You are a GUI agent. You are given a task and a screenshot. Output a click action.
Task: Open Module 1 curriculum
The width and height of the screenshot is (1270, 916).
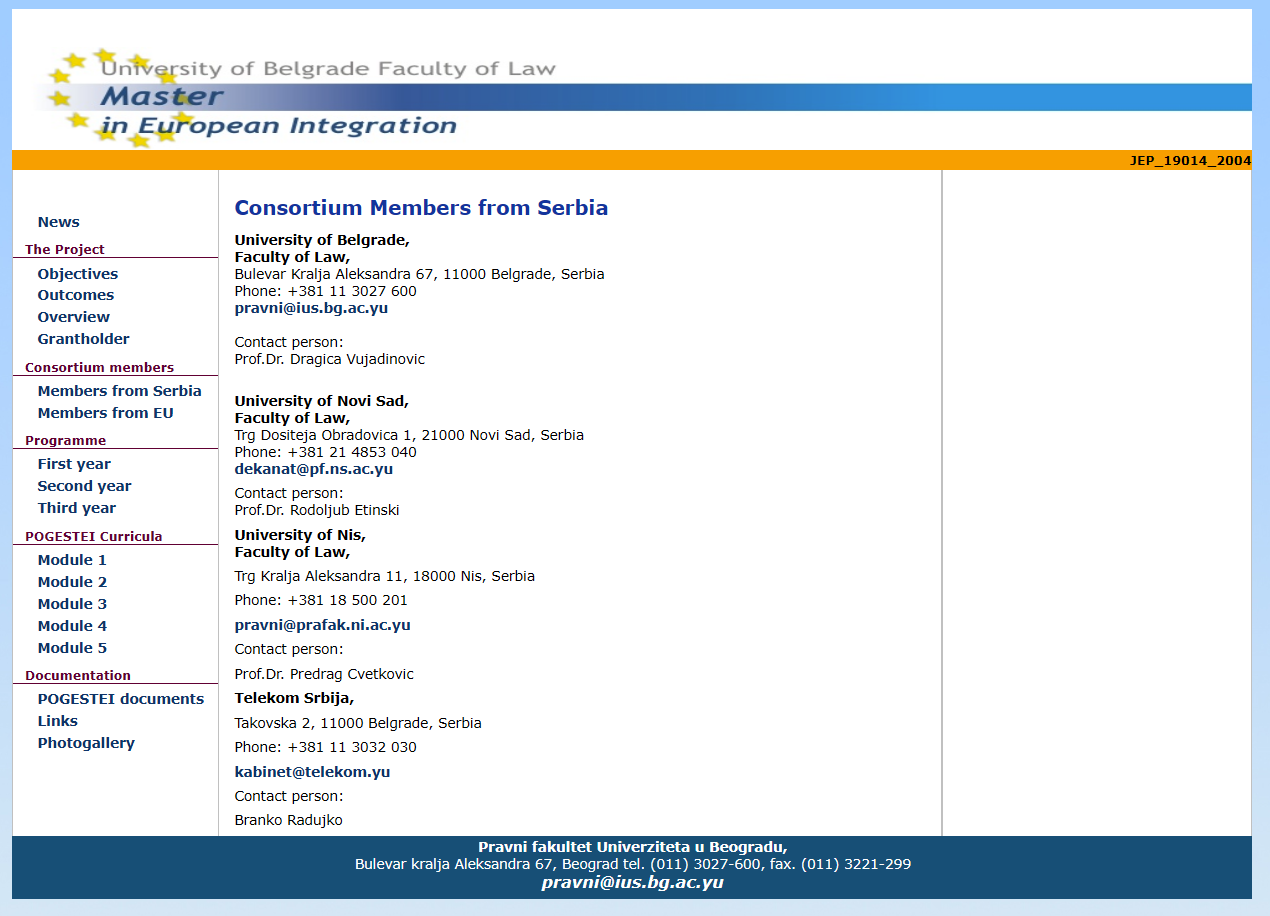pyautogui.click(x=72, y=560)
